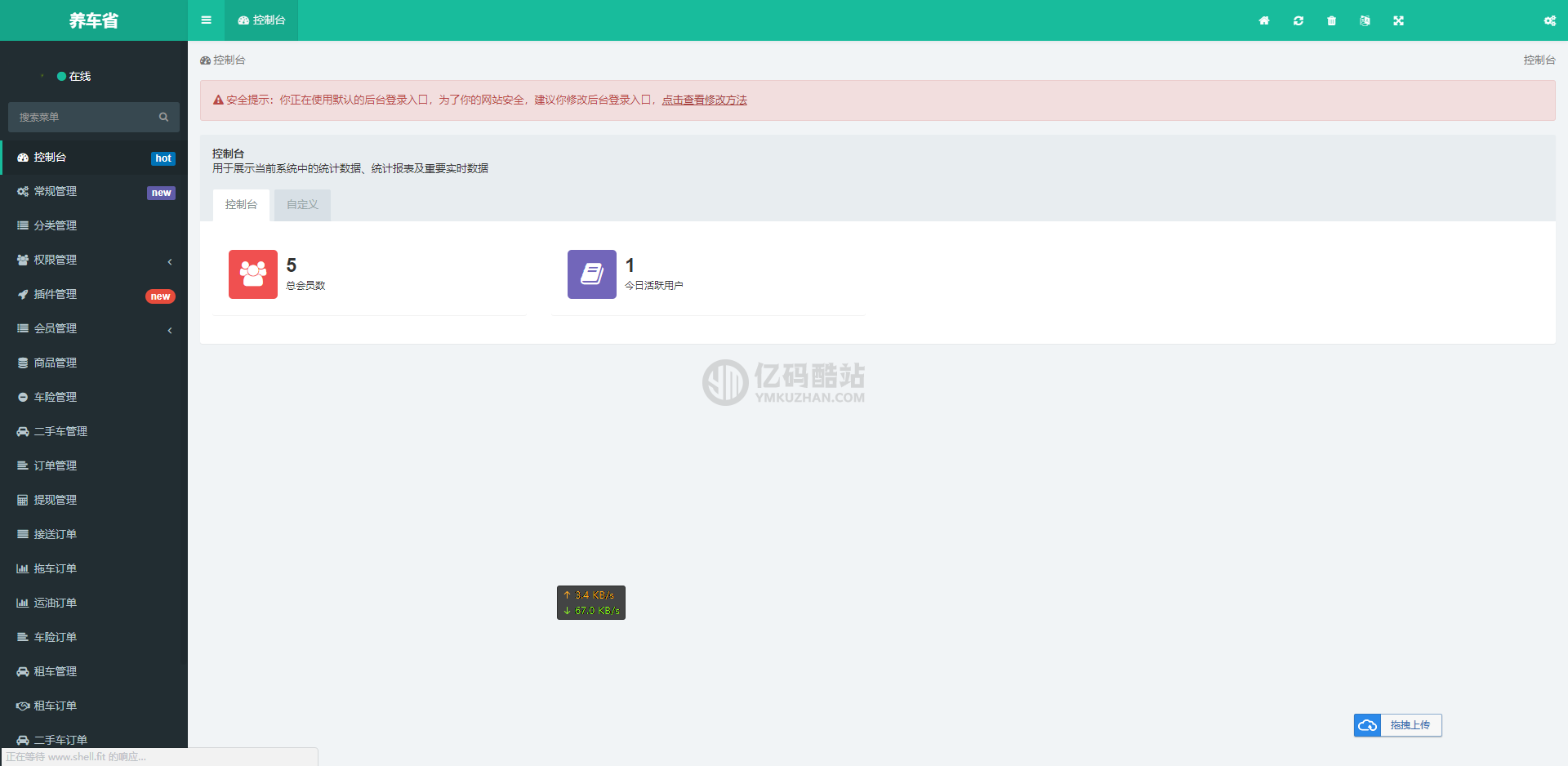
Task: Click the network speed overlay widget
Action: tap(591, 603)
